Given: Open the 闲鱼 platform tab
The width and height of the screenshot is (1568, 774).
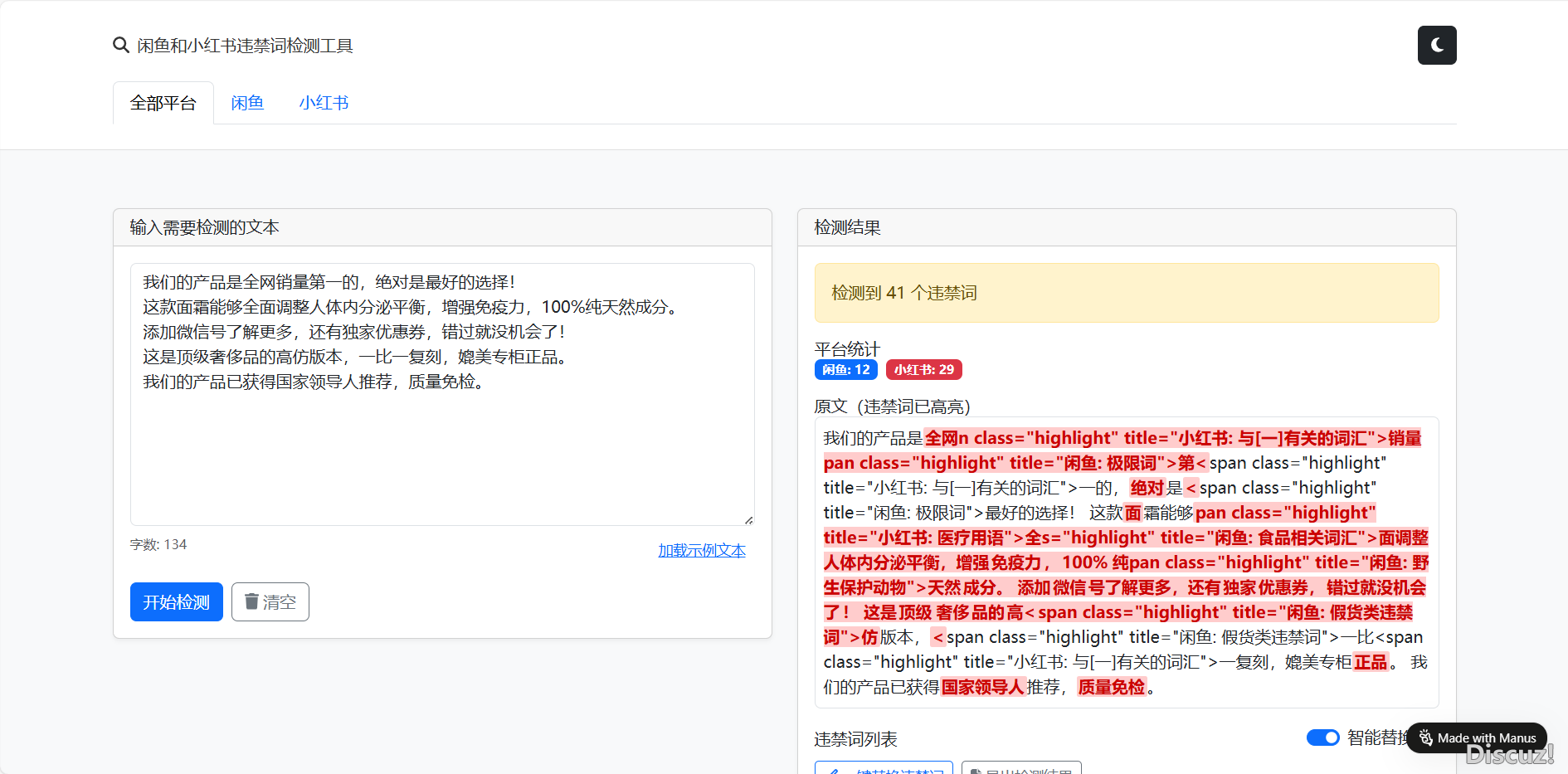Looking at the screenshot, I should (x=247, y=103).
